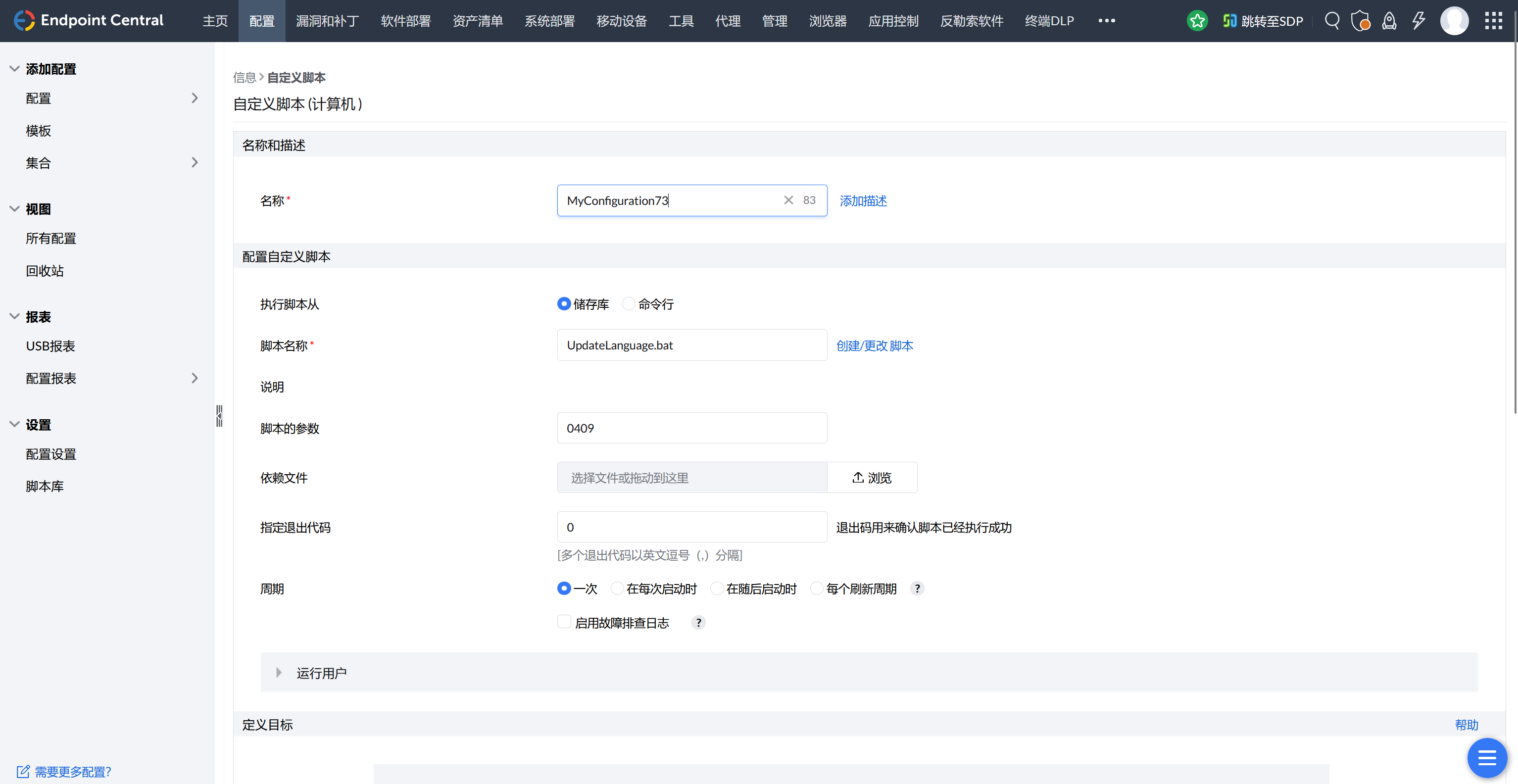Open the blue floating chat menu button
The width and height of the screenshot is (1518, 784).
(x=1487, y=757)
